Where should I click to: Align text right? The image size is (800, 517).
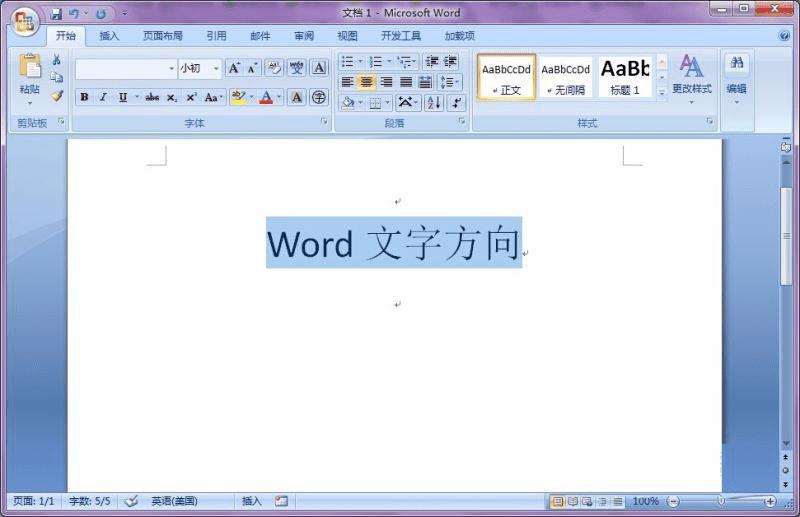pos(386,82)
